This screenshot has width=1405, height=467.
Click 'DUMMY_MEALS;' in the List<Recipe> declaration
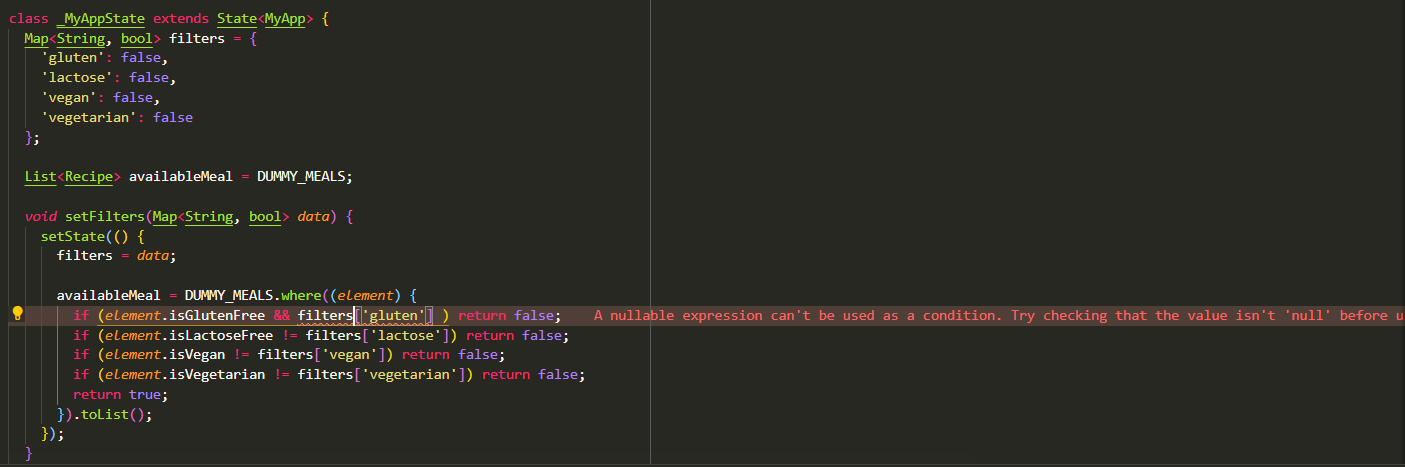pos(305,177)
